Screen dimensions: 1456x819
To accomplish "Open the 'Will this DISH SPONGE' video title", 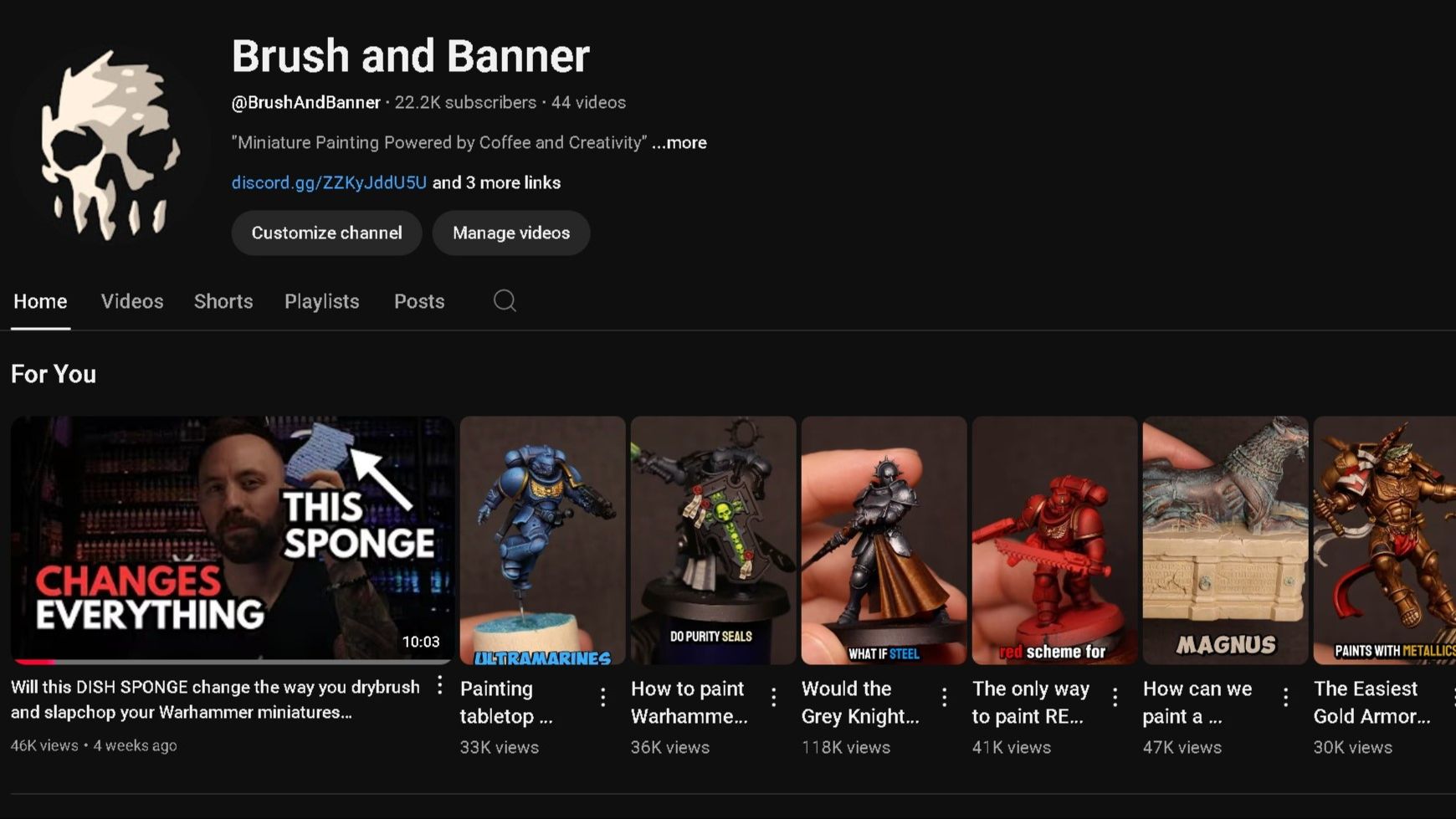I will (215, 699).
